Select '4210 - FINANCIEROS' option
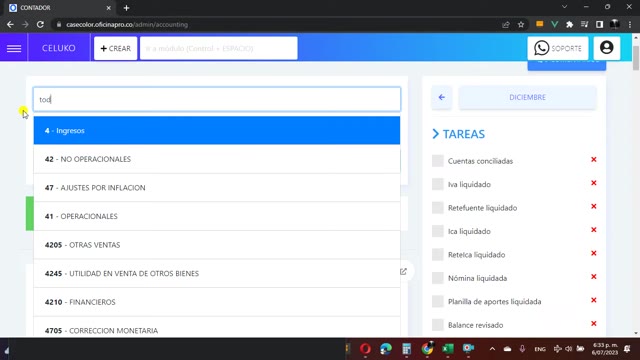 click(x=217, y=302)
